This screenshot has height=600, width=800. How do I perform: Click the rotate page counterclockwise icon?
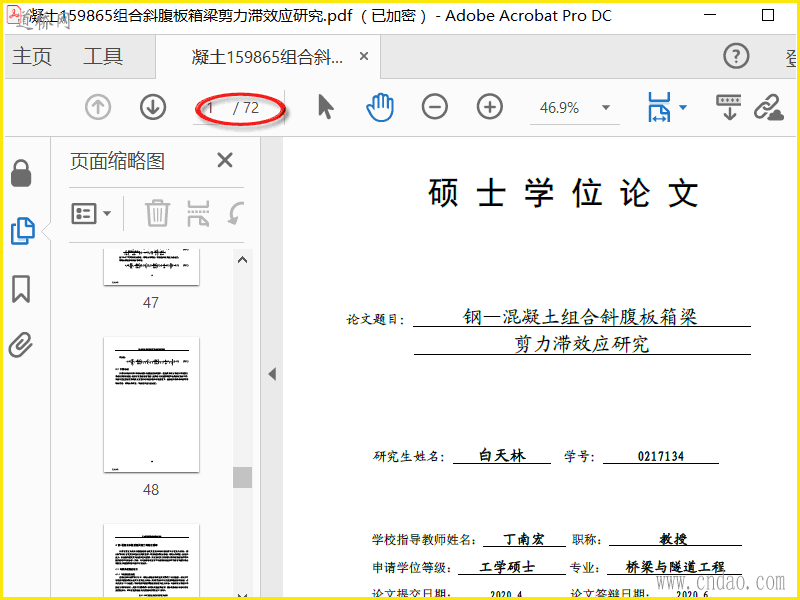pyautogui.click(x=236, y=213)
